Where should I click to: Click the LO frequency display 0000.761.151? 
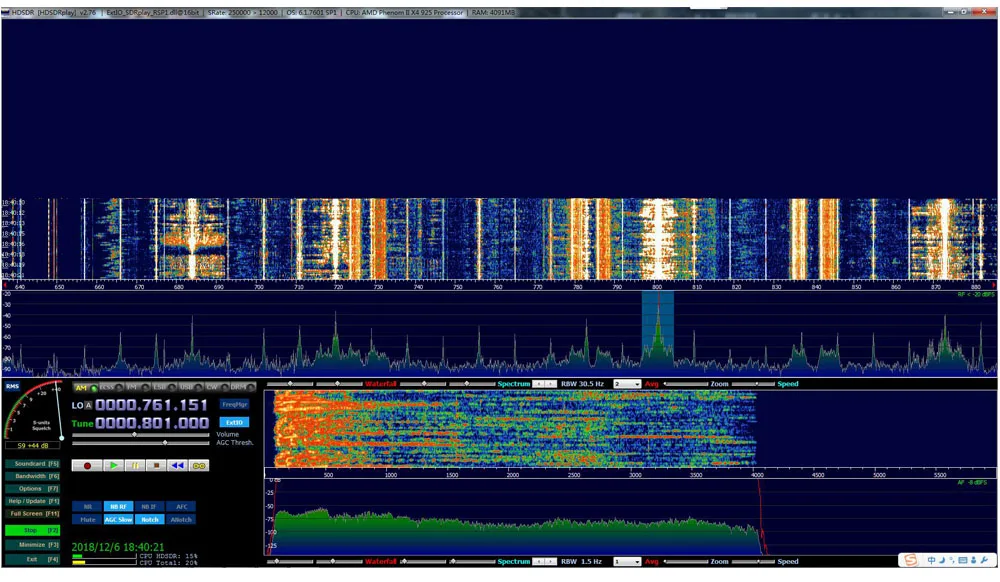tap(152, 405)
